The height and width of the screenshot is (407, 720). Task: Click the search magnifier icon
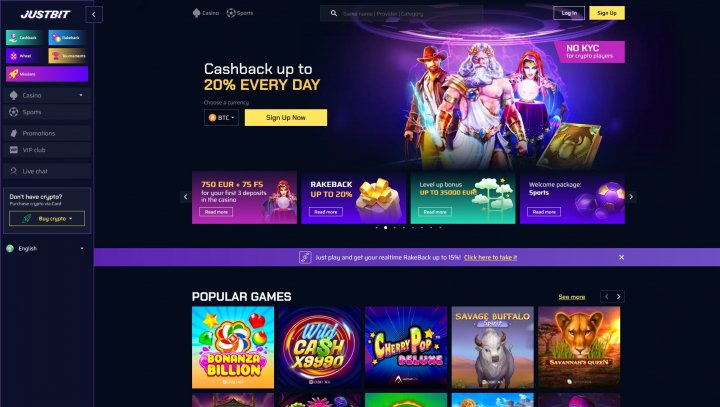point(334,13)
